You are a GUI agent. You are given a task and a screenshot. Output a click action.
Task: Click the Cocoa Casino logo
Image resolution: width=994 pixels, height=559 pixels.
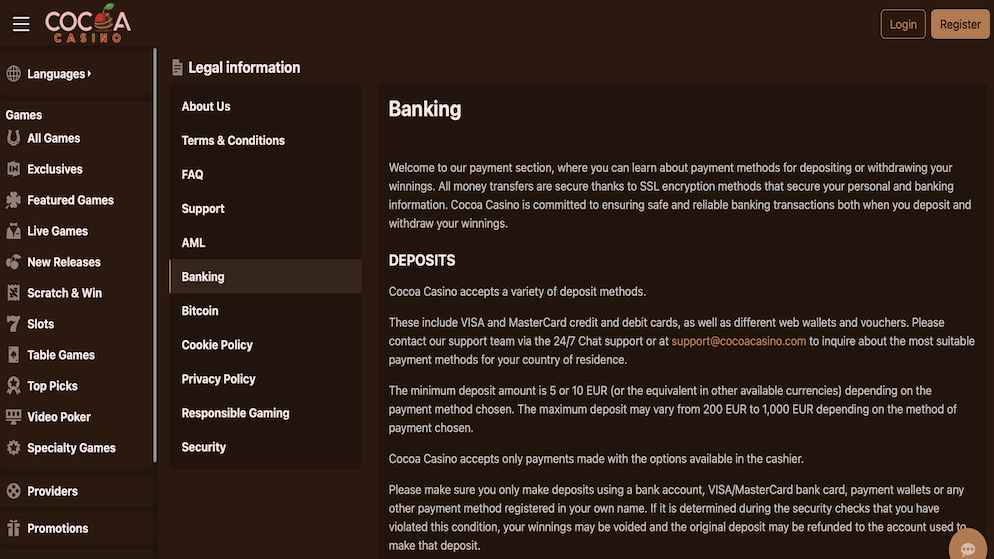[x=88, y=23]
